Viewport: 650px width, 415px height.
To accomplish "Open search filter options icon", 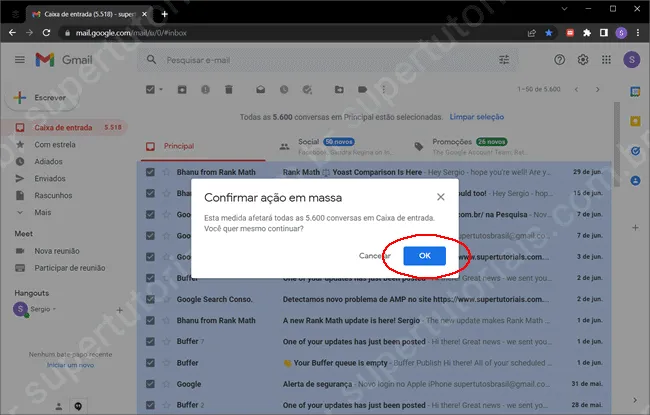I will pyautogui.click(x=504, y=60).
